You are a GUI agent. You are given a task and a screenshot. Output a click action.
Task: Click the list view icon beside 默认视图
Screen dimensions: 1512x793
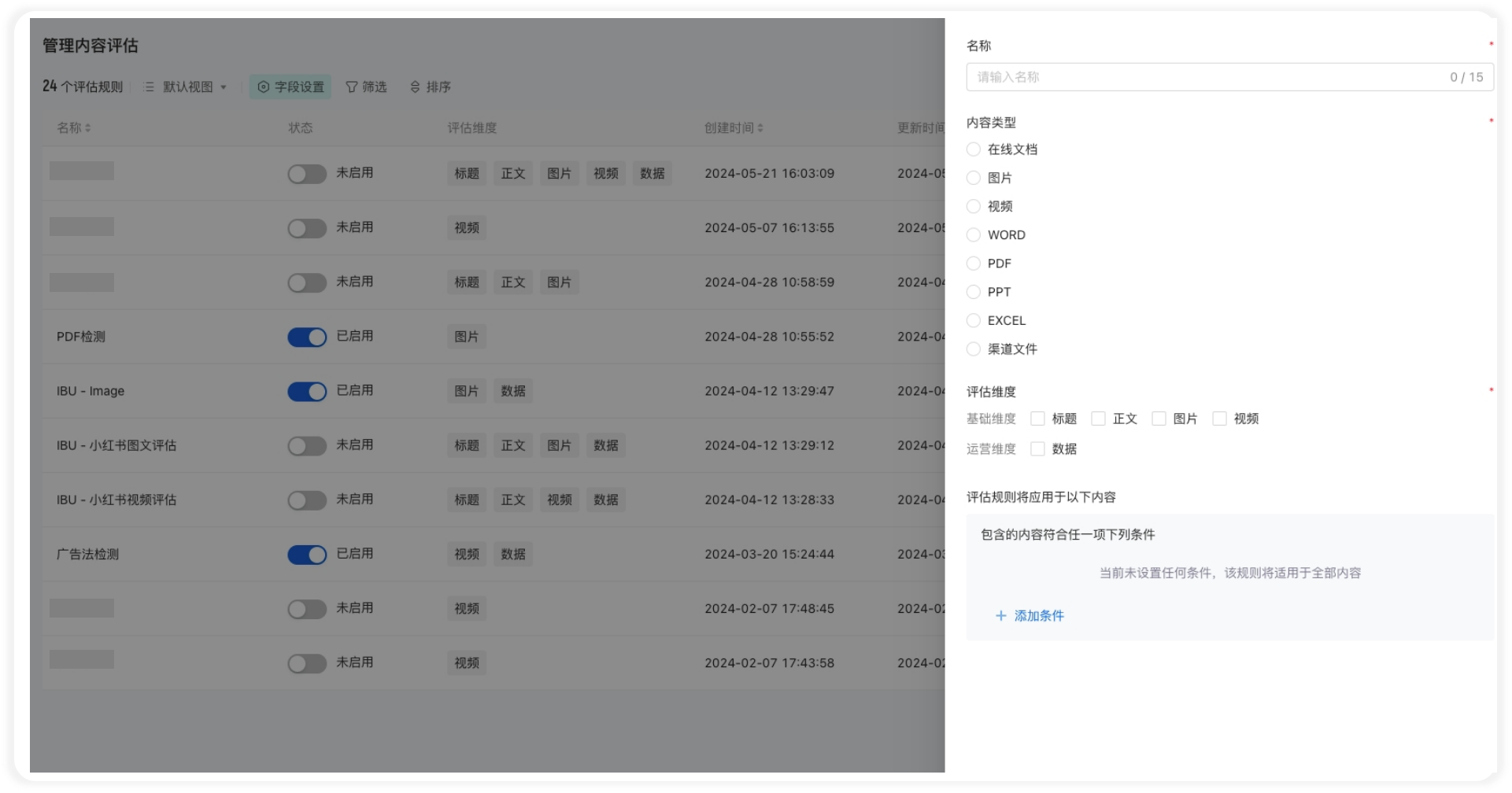150,87
